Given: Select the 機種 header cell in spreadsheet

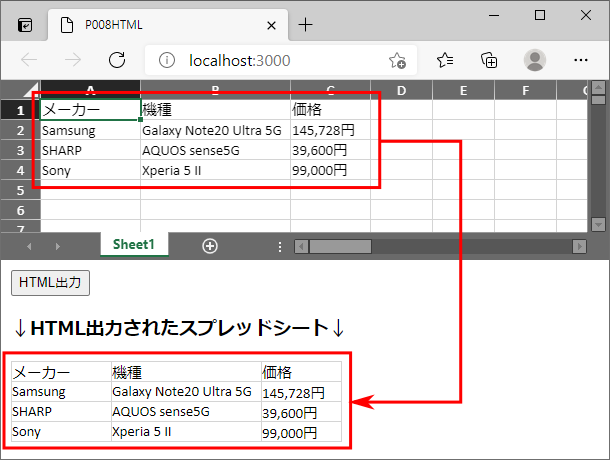Looking at the screenshot, I should click(x=215, y=110).
